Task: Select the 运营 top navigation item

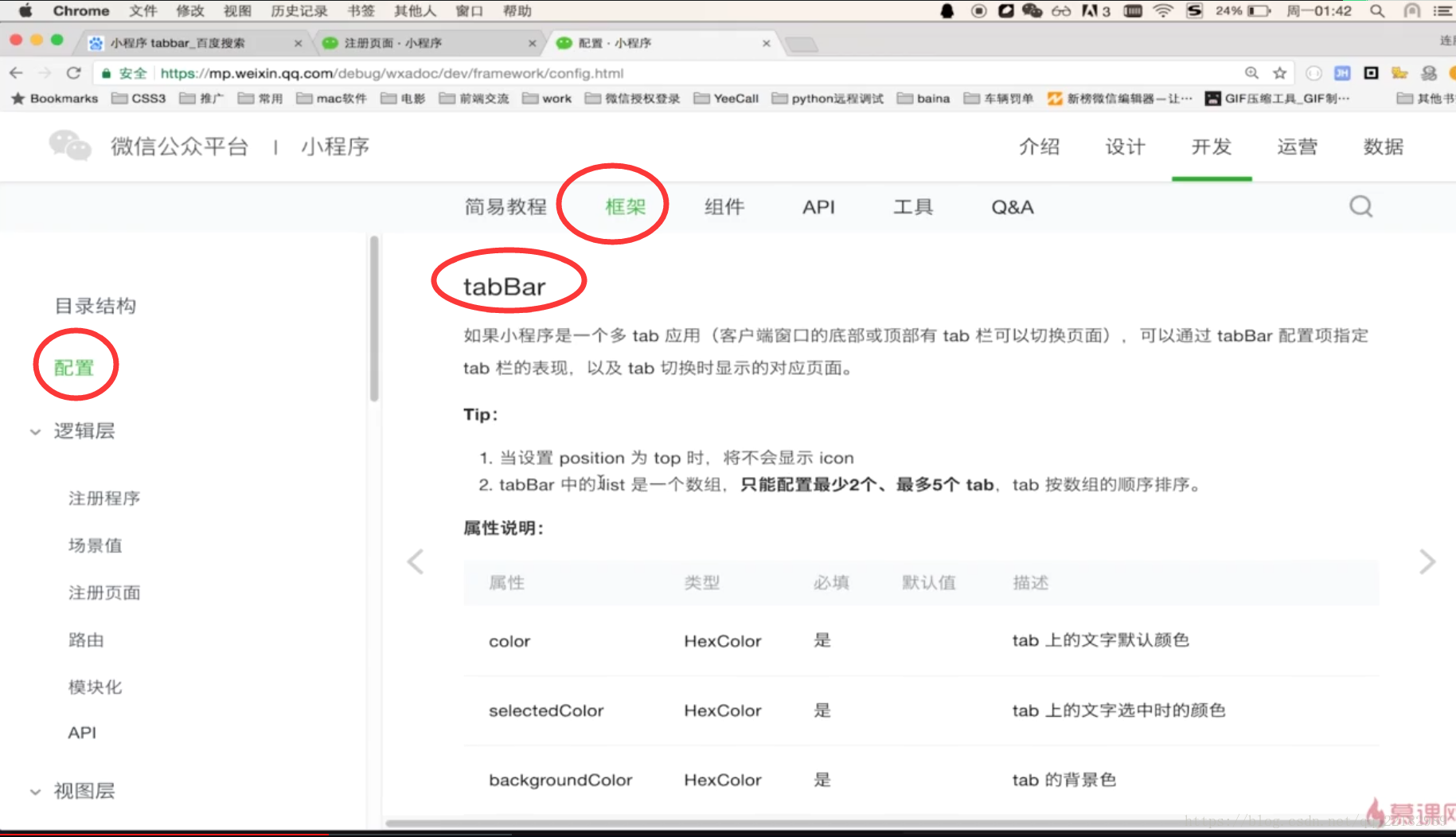Action: (1298, 147)
